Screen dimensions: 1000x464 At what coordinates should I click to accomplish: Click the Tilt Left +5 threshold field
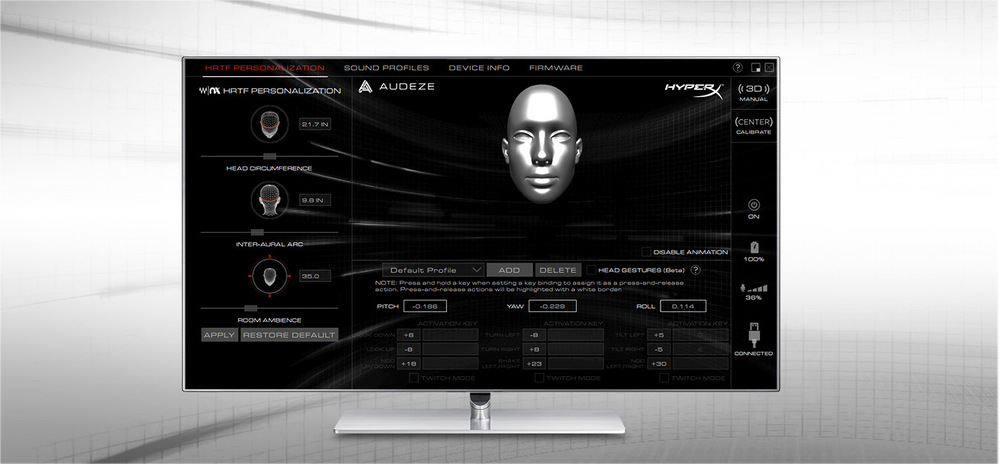point(659,335)
